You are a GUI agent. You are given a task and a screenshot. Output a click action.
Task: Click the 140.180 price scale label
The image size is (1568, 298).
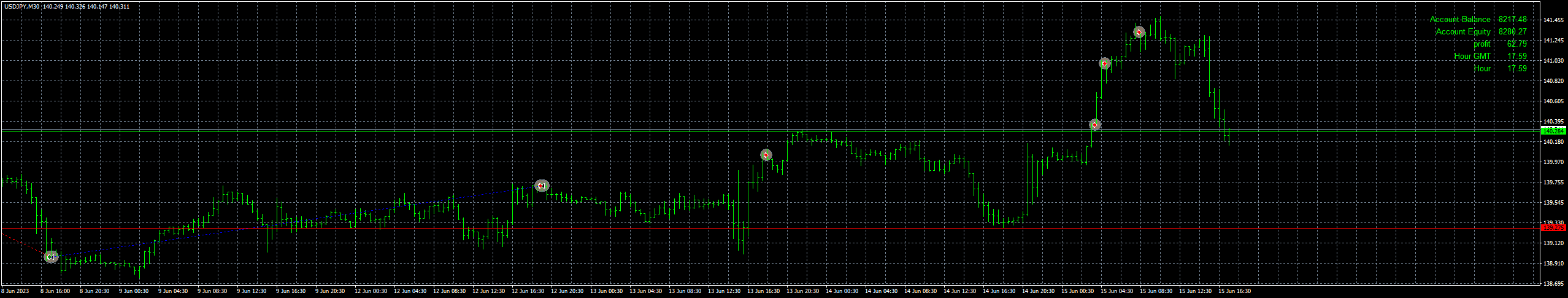[x=1553, y=142]
